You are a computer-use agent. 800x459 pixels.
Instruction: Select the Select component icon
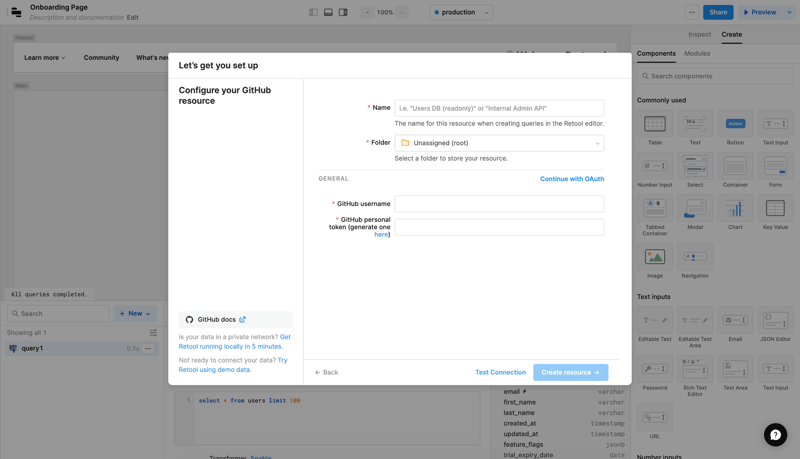click(x=695, y=166)
